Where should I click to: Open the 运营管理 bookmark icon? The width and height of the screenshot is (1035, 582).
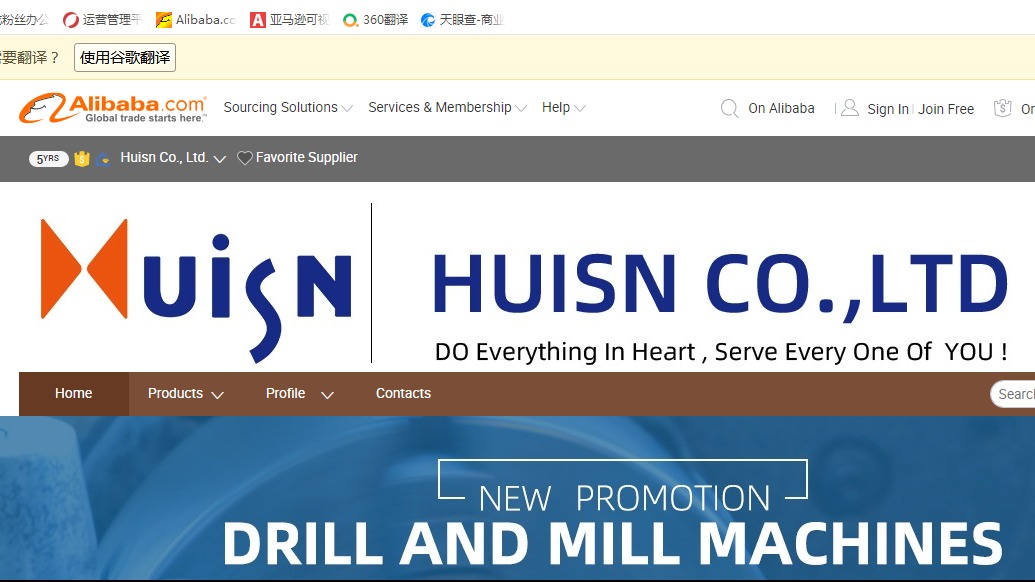[x=71, y=20]
